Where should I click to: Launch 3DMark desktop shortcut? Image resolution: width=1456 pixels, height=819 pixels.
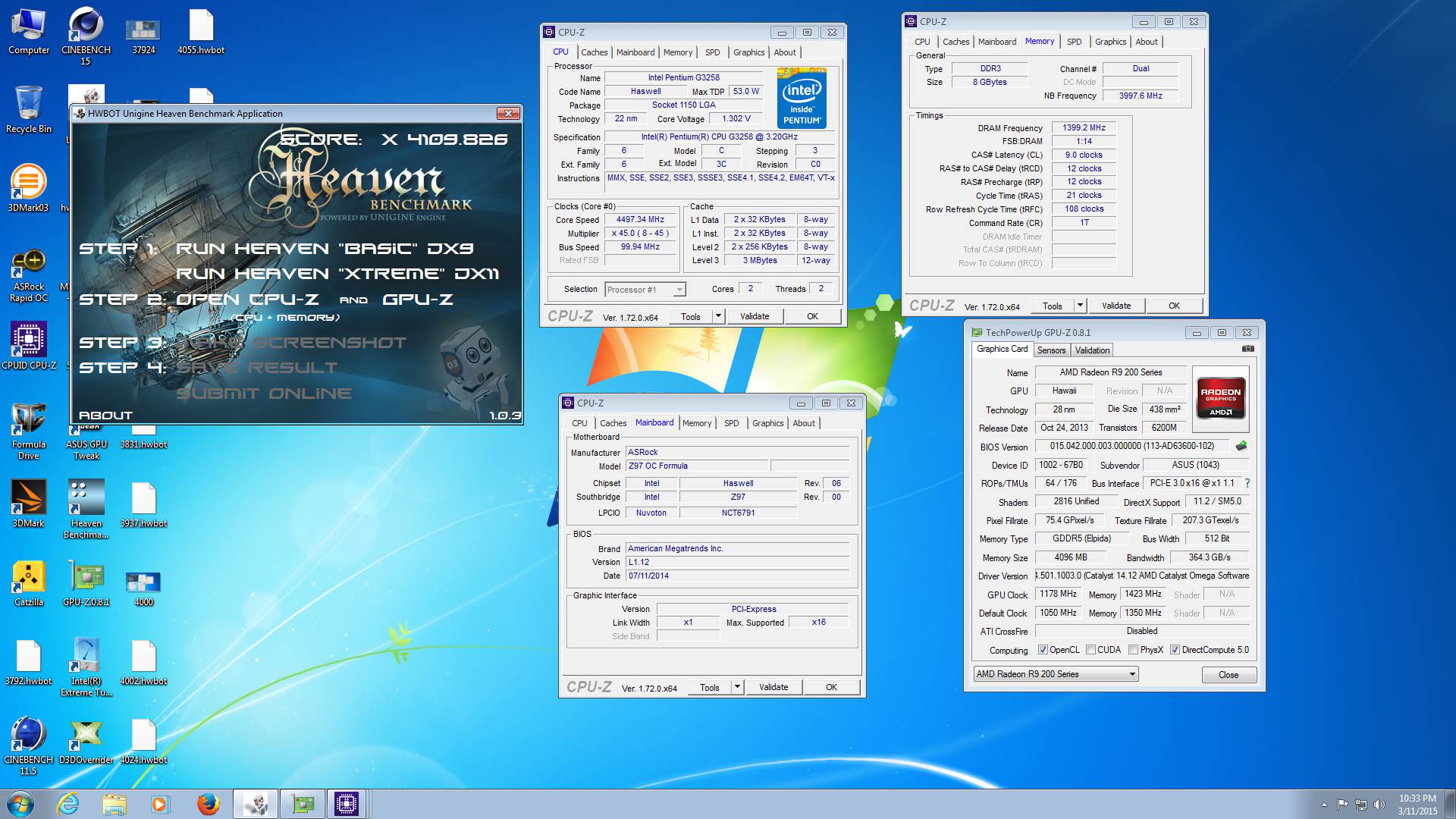[29, 504]
